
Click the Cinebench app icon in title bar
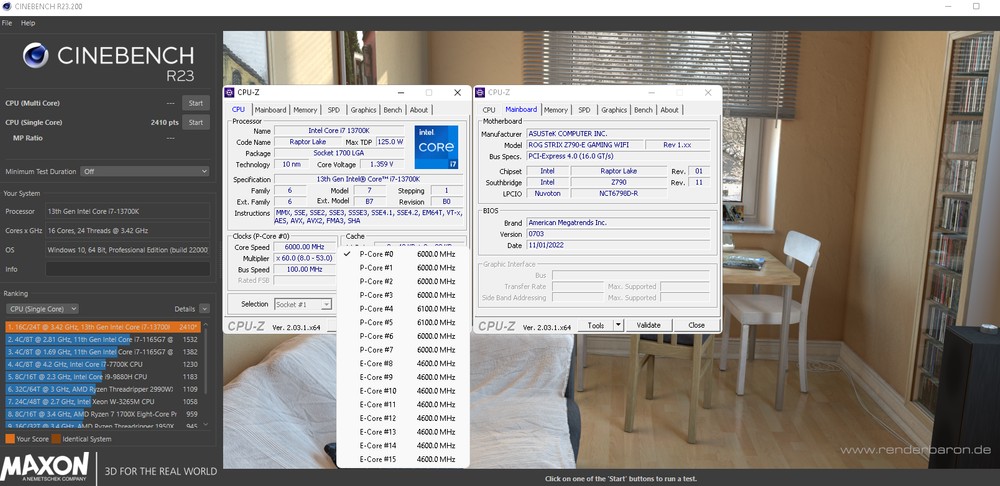tap(6, 6)
